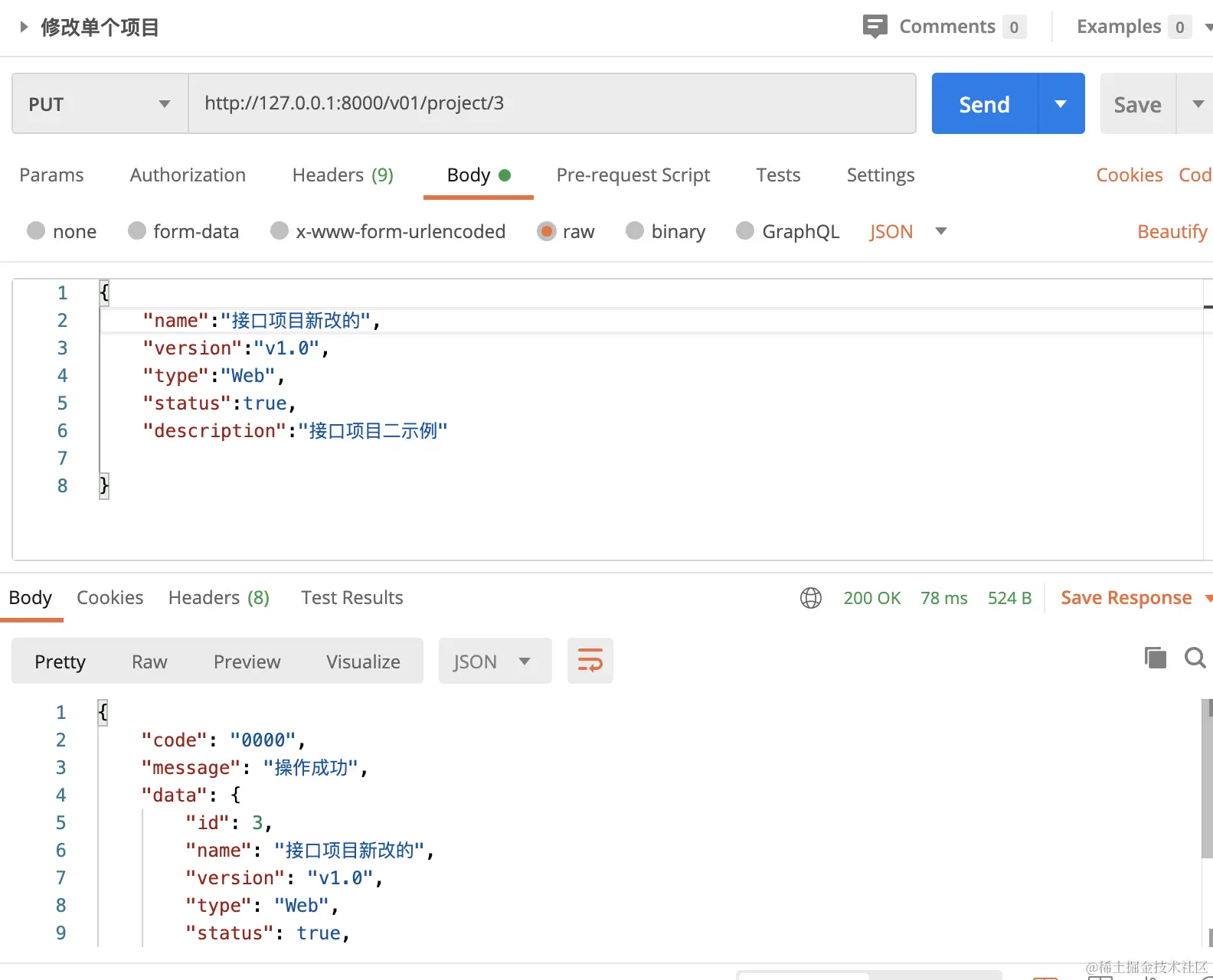
Task: Open the response JSON format dropdown
Action: coord(494,661)
